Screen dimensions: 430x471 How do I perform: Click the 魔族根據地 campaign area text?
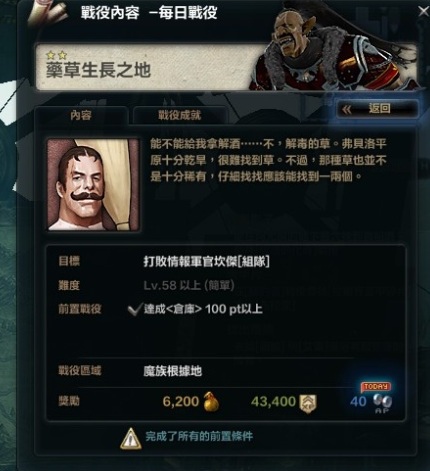coord(173,371)
